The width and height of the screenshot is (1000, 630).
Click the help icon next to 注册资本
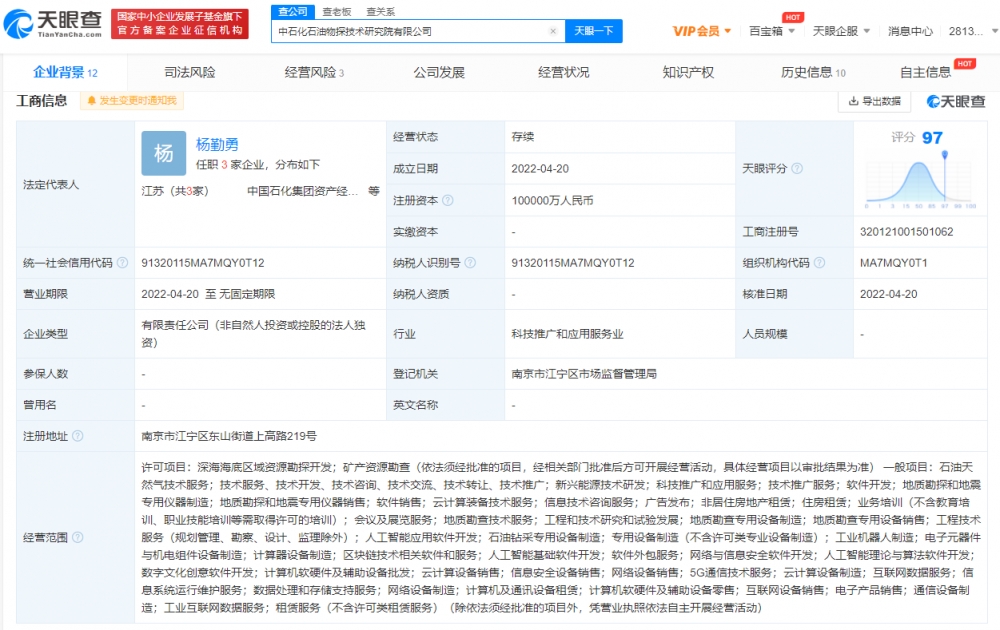coord(448,200)
